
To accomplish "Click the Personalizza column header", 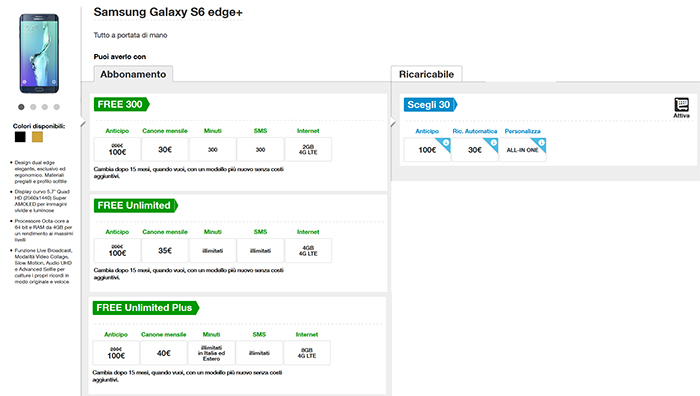I will pyautogui.click(x=522, y=131).
